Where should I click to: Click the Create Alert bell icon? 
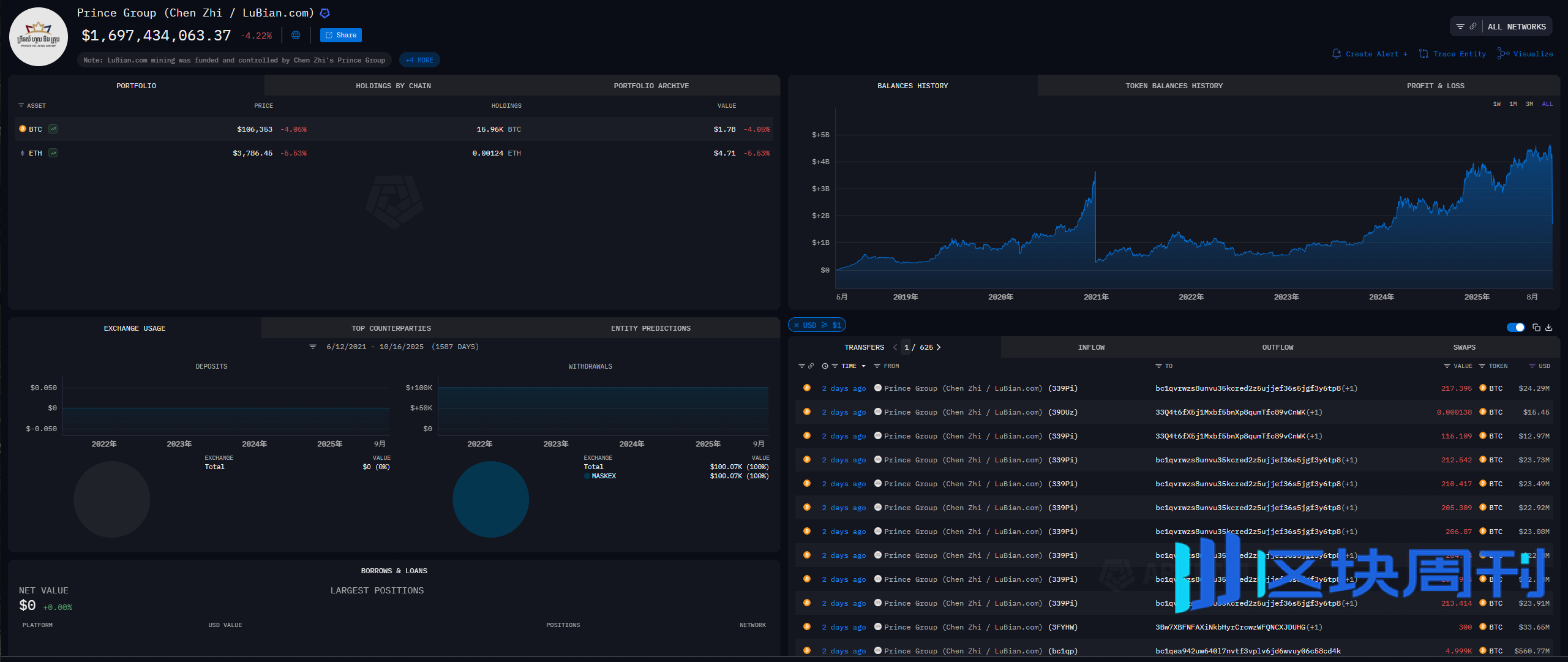click(1337, 54)
